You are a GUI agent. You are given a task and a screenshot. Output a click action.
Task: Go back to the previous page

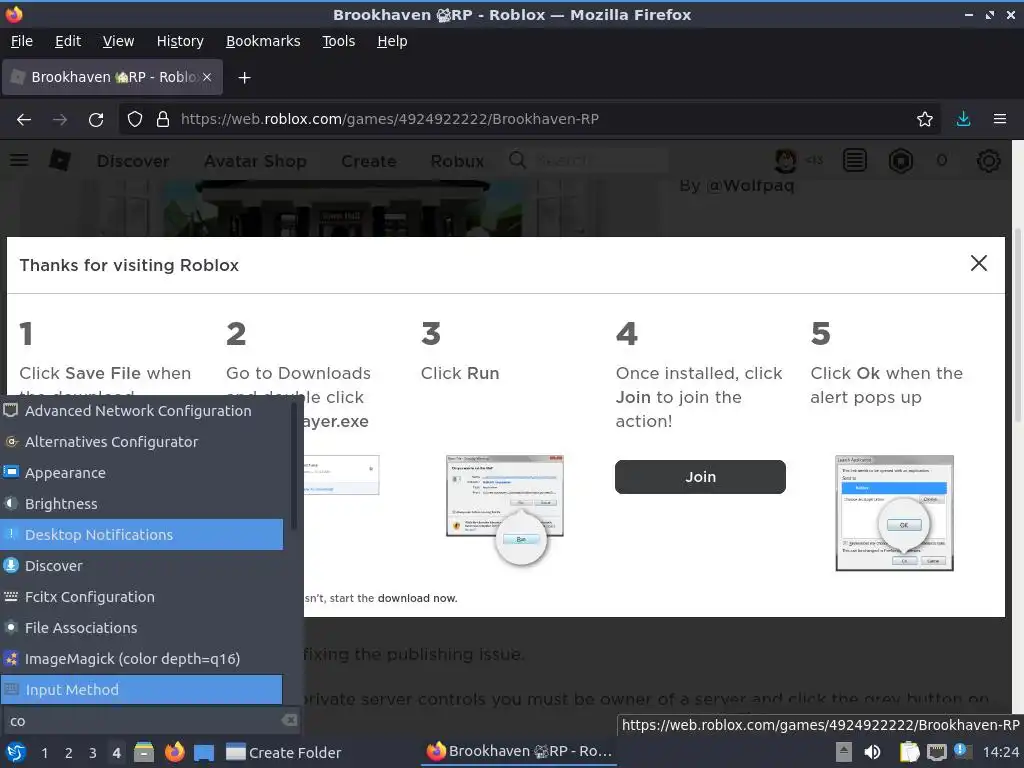pos(24,120)
